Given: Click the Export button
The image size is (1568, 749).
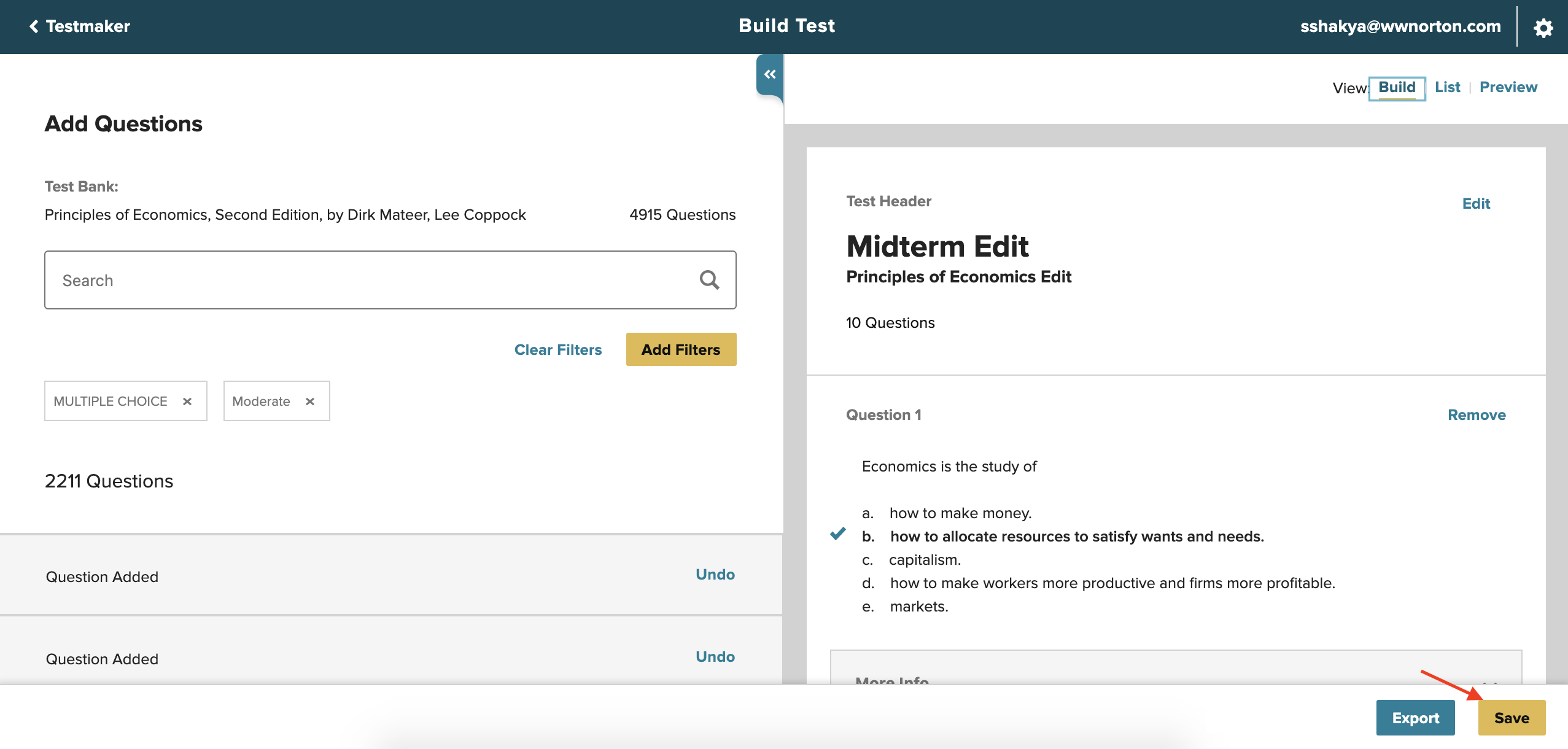Looking at the screenshot, I should click(x=1415, y=718).
